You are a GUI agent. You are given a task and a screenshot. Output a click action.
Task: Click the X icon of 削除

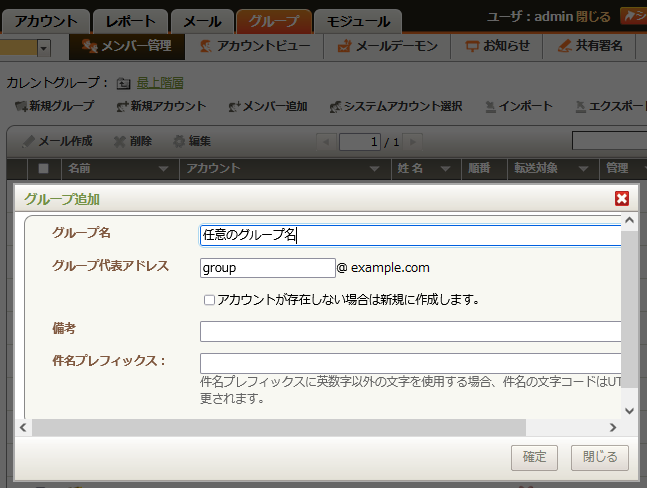(x=119, y=142)
